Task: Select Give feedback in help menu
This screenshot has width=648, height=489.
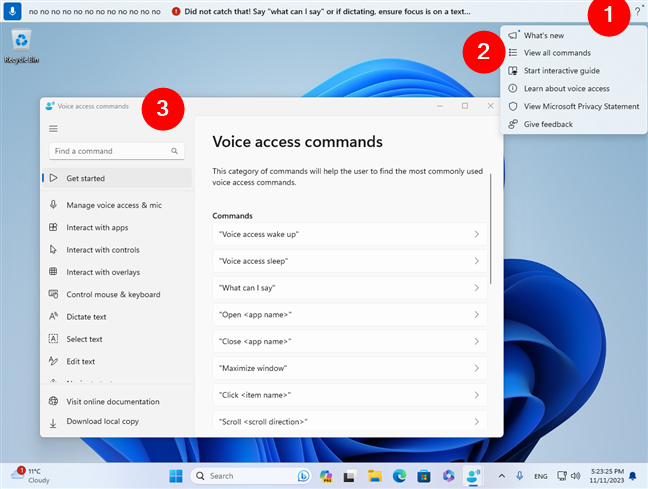Action: pyautogui.click(x=573, y=124)
